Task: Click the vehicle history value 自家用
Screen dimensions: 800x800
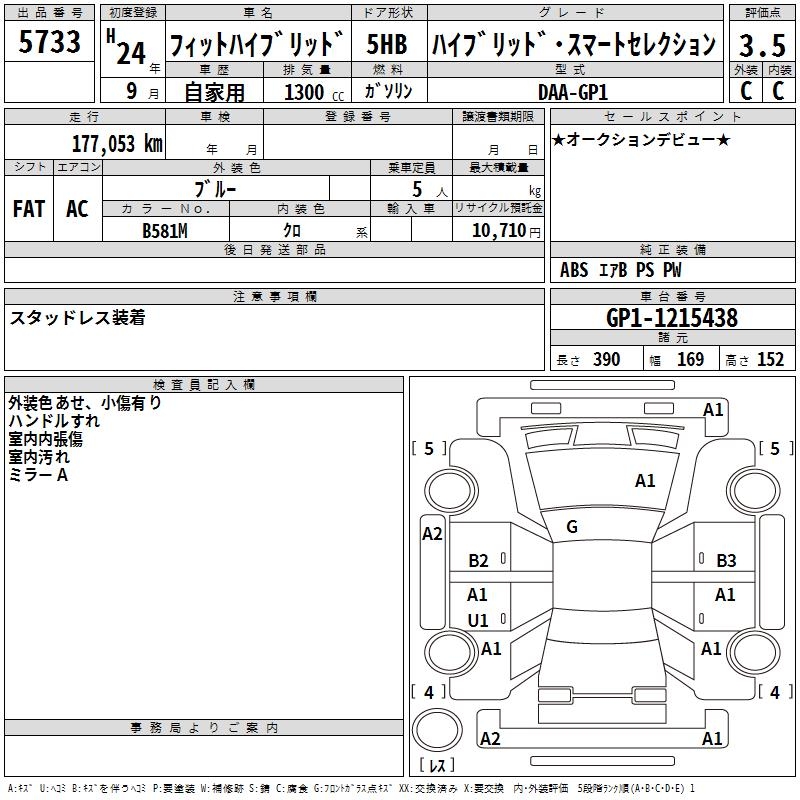Action: point(214,92)
